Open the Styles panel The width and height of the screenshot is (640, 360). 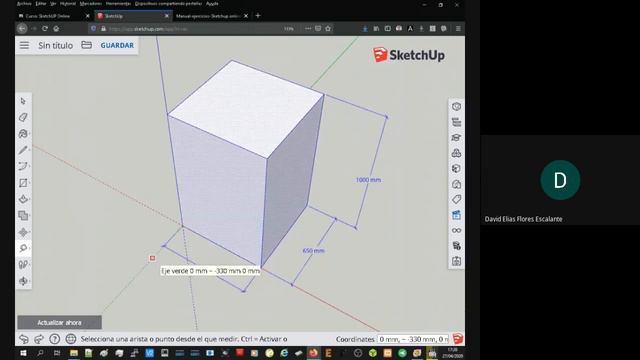456,184
